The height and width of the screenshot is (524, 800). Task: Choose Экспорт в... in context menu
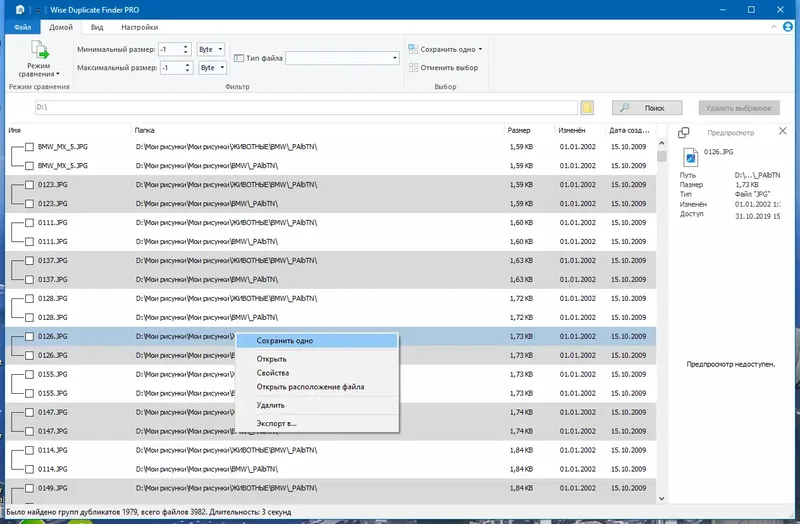coord(317,423)
